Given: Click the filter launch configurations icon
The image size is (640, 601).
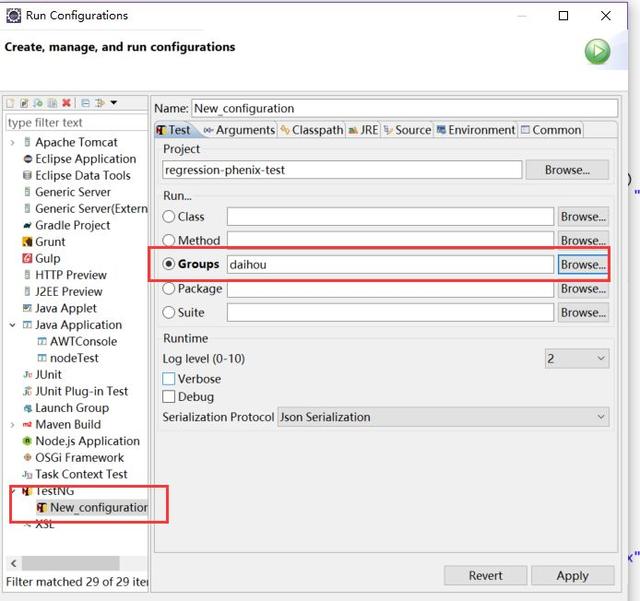Looking at the screenshot, I should pyautogui.click(x=100, y=103).
